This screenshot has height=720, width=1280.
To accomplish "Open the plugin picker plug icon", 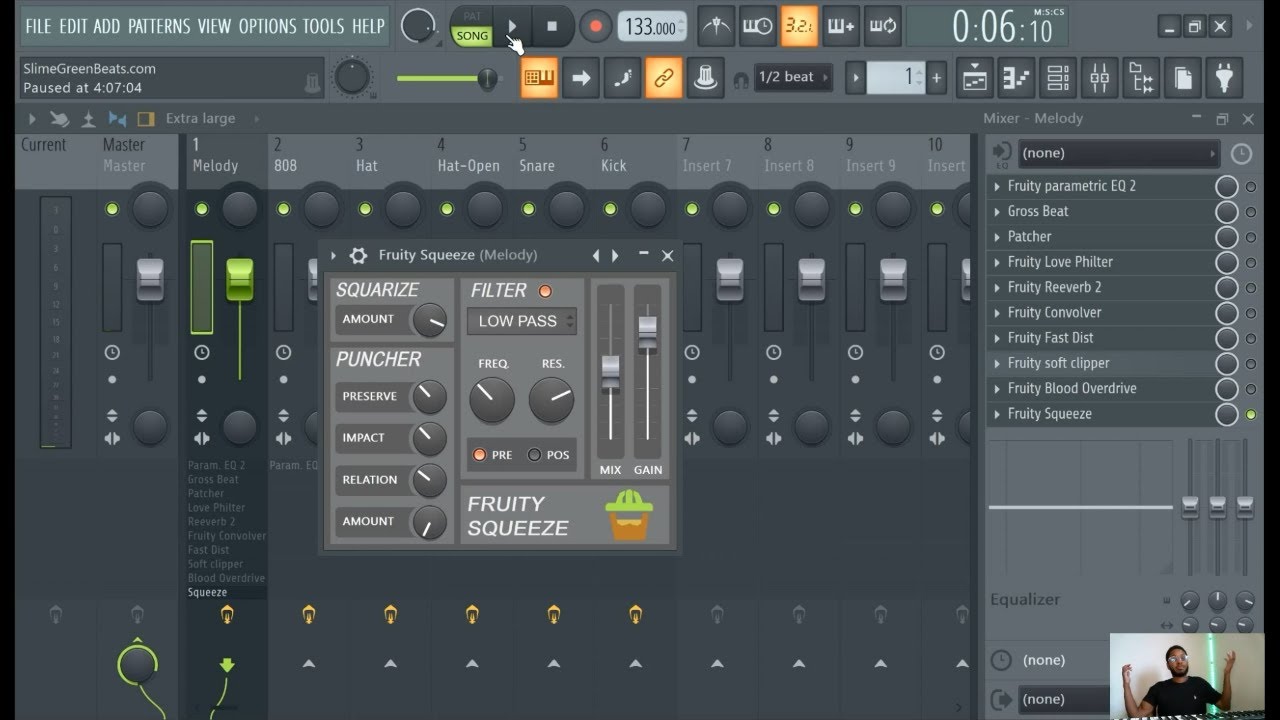I will pos(1224,77).
